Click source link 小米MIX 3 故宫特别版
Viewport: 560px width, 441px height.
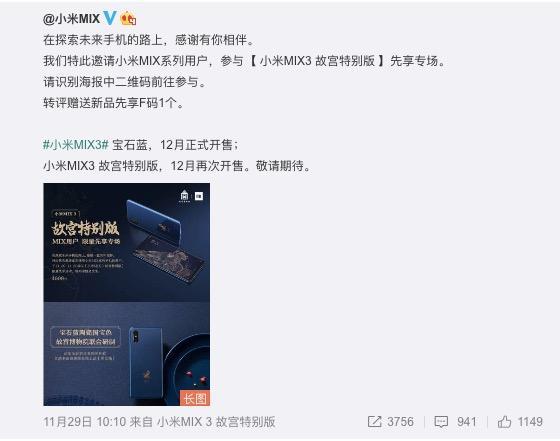point(216,422)
